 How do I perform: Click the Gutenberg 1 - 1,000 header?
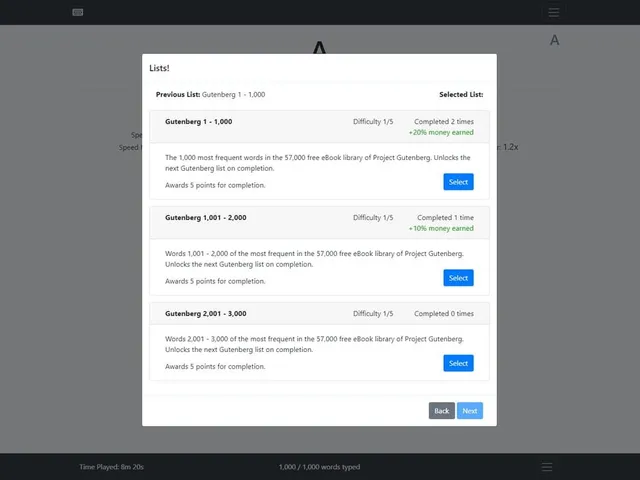198,122
